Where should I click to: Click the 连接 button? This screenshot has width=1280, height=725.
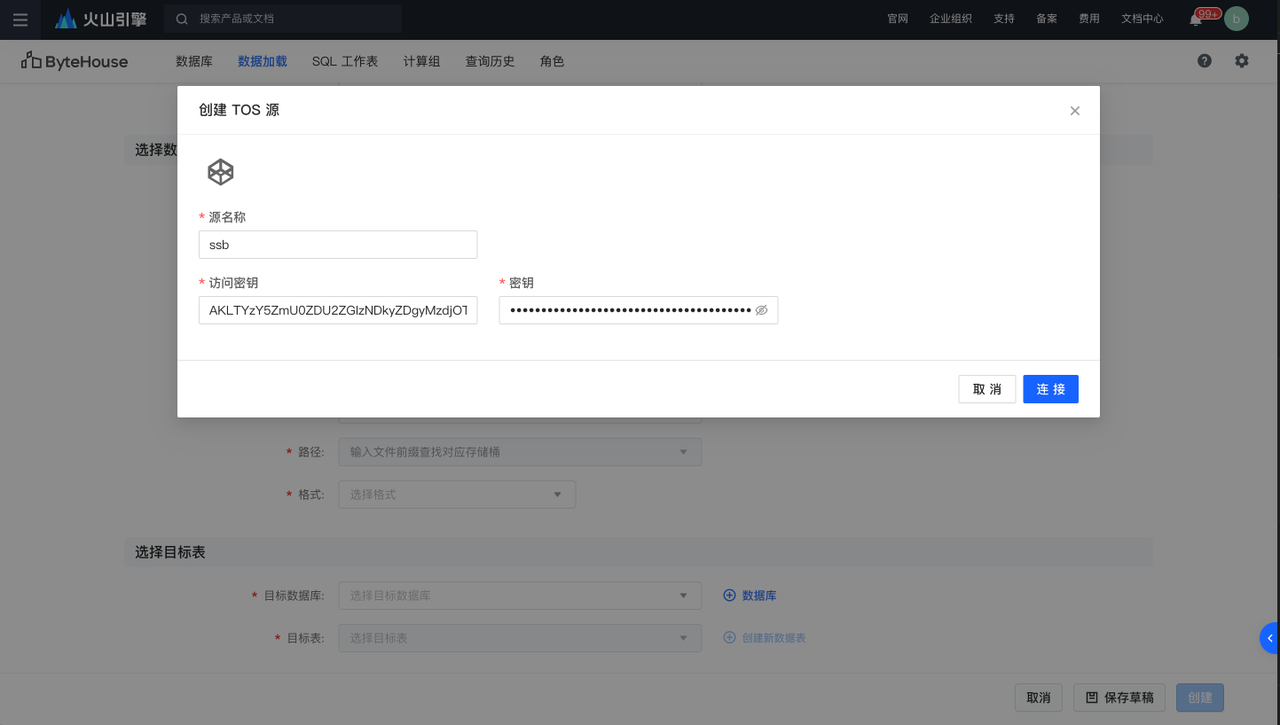pyautogui.click(x=1051, y=389)
